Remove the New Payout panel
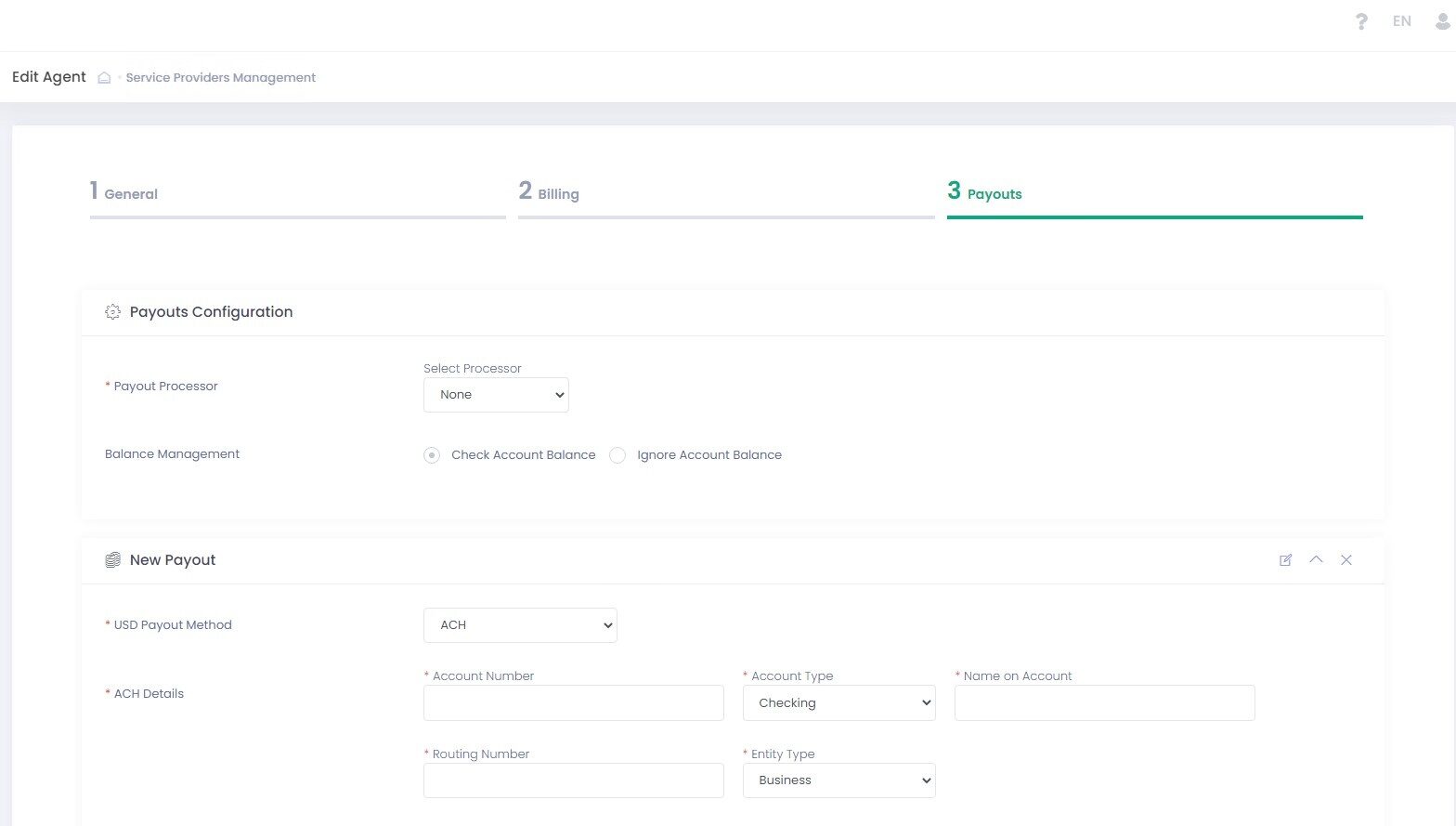Image resolution: width=1456 pixels, height=826 pixels. 1346,560
